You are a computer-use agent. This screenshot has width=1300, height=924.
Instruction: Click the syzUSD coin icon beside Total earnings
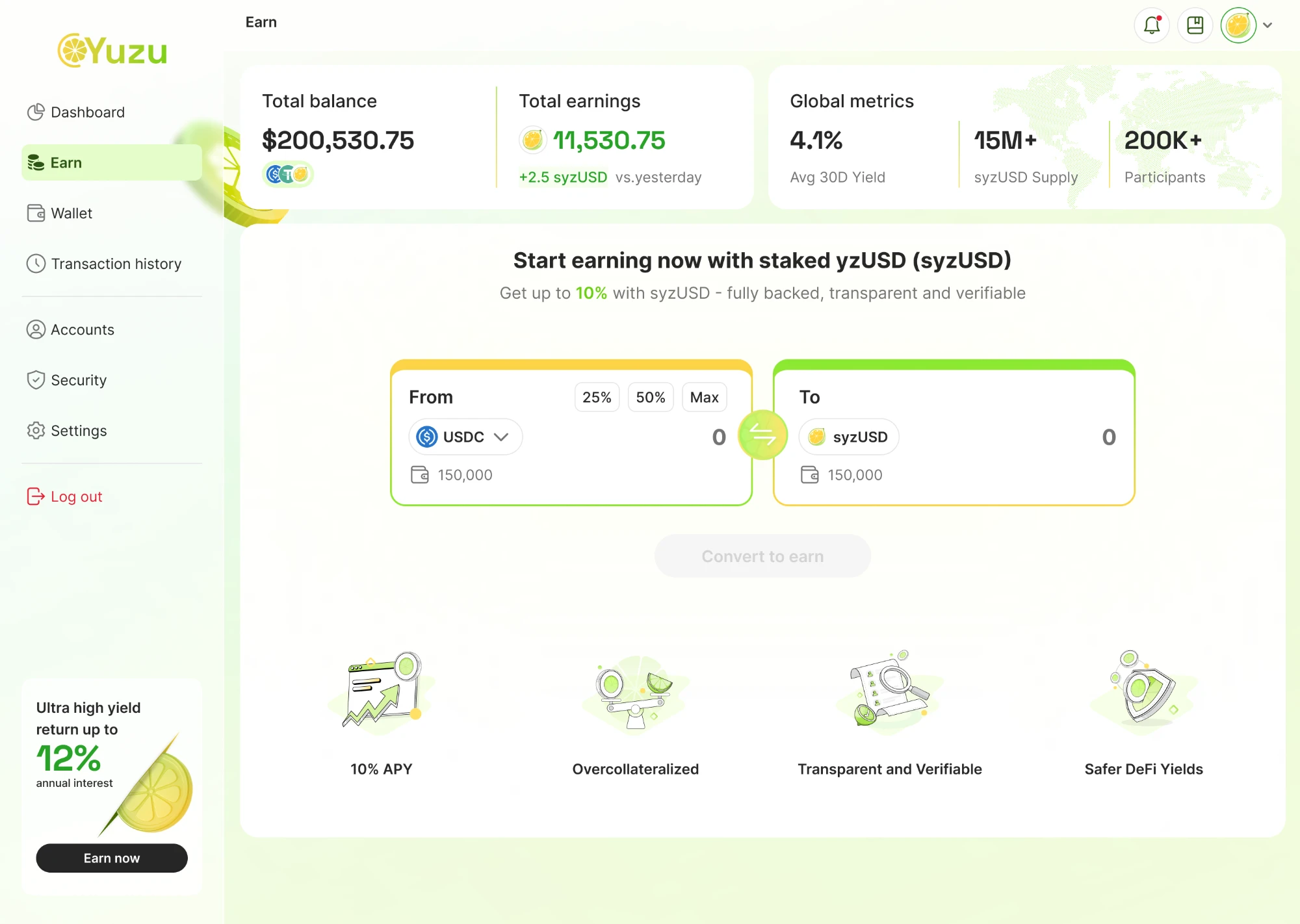[532, 140]
